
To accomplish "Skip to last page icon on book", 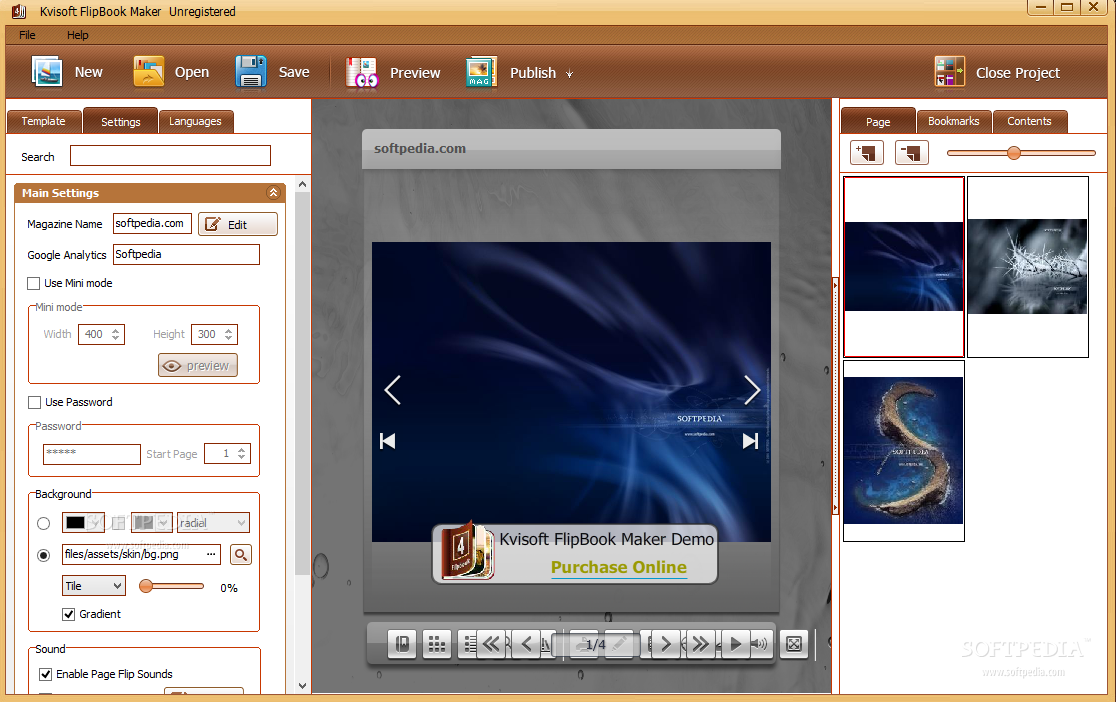I will click(x=750, y=441).
